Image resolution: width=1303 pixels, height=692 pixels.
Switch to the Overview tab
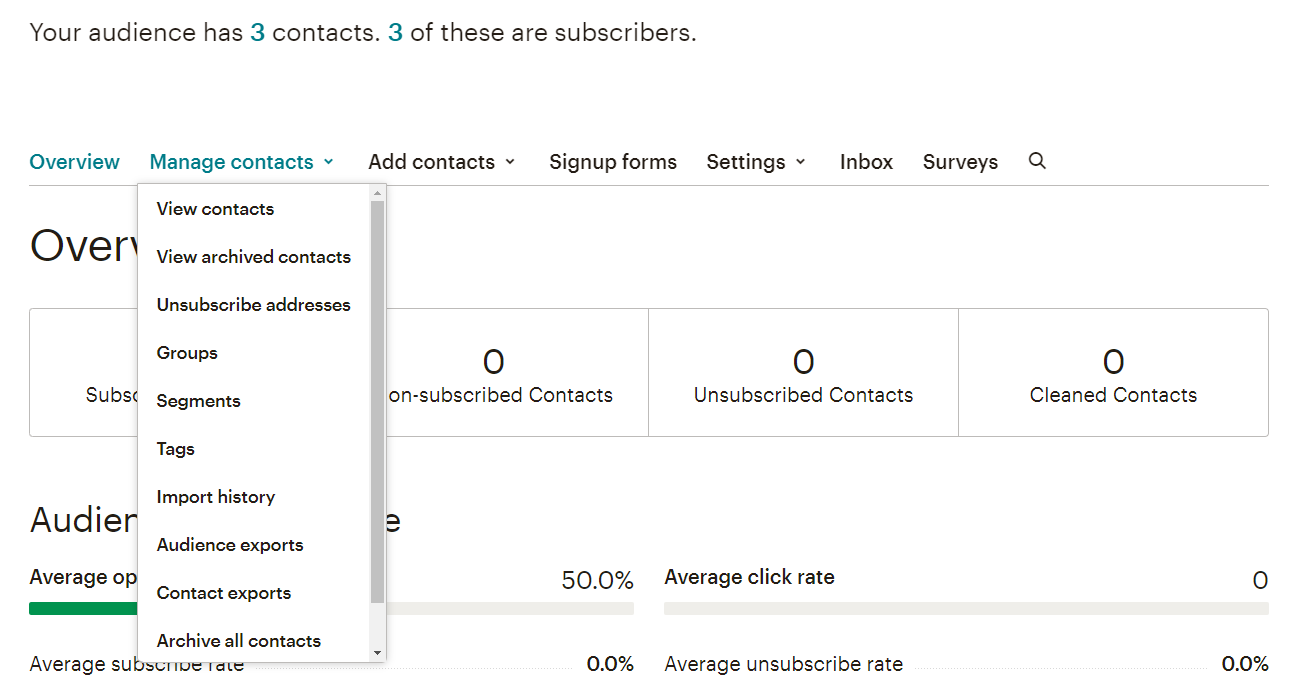(x=74, y=162)
